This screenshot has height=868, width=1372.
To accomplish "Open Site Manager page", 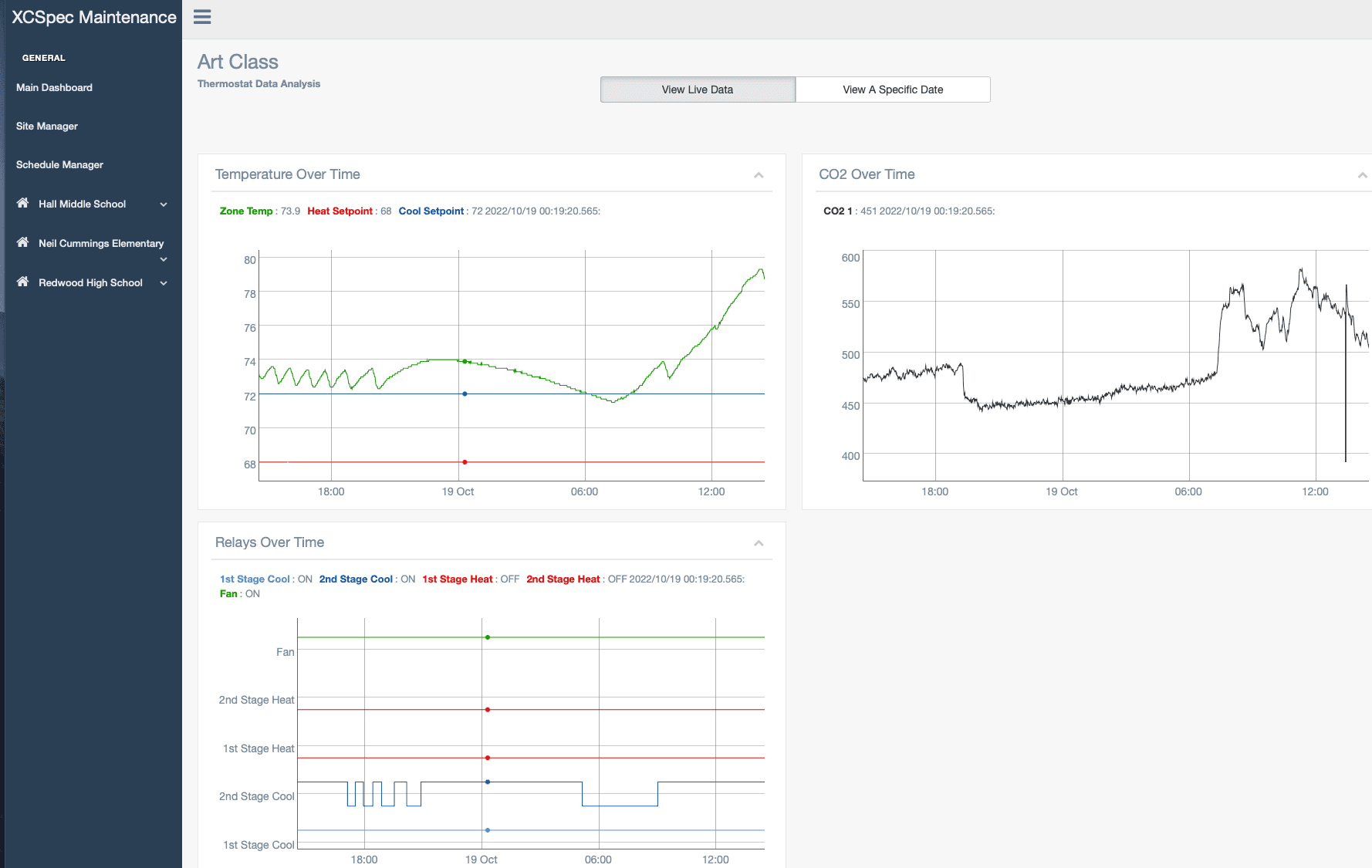I will tap(47, 127).
